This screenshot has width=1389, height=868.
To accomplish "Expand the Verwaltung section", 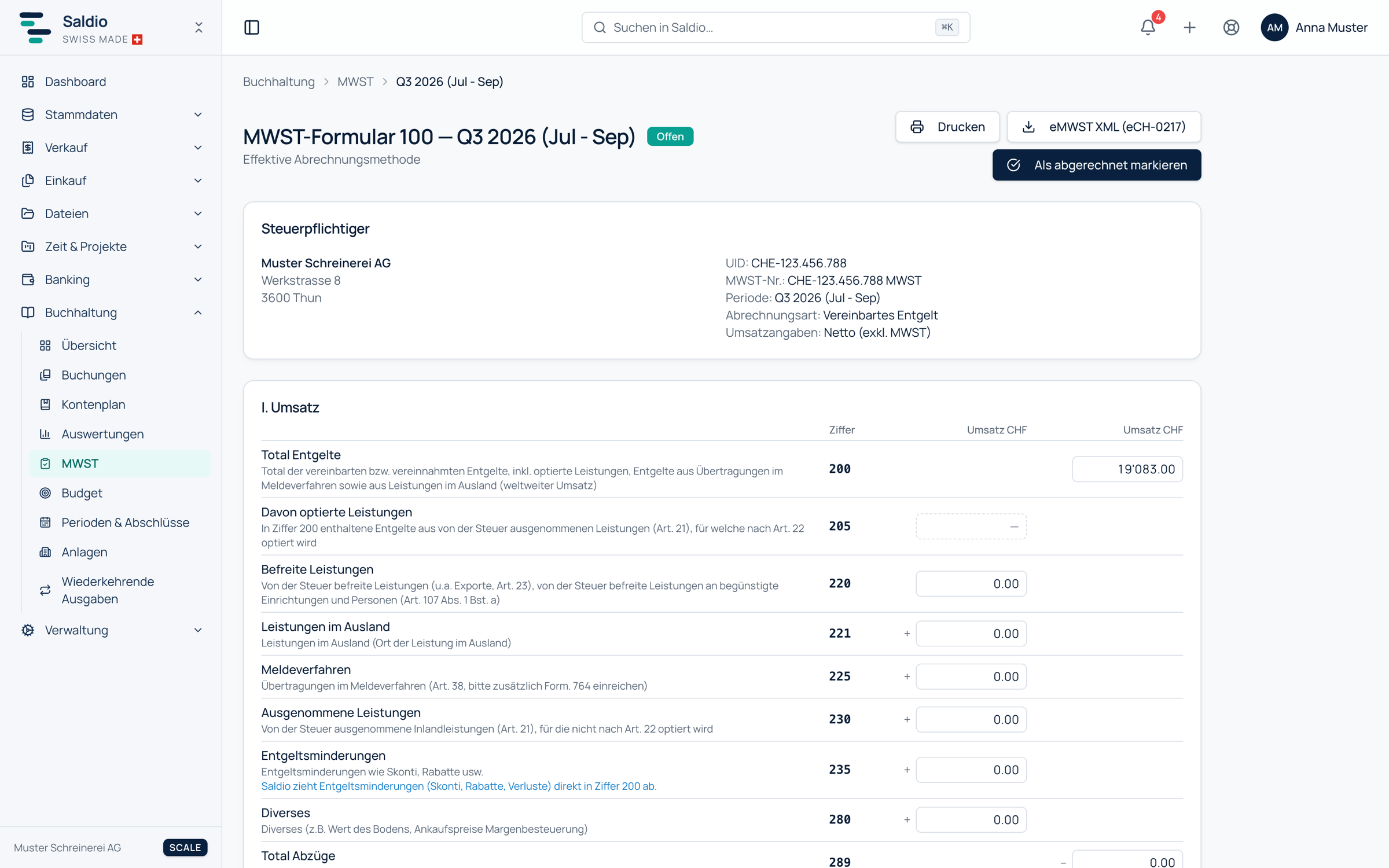I will coord(111,630).
